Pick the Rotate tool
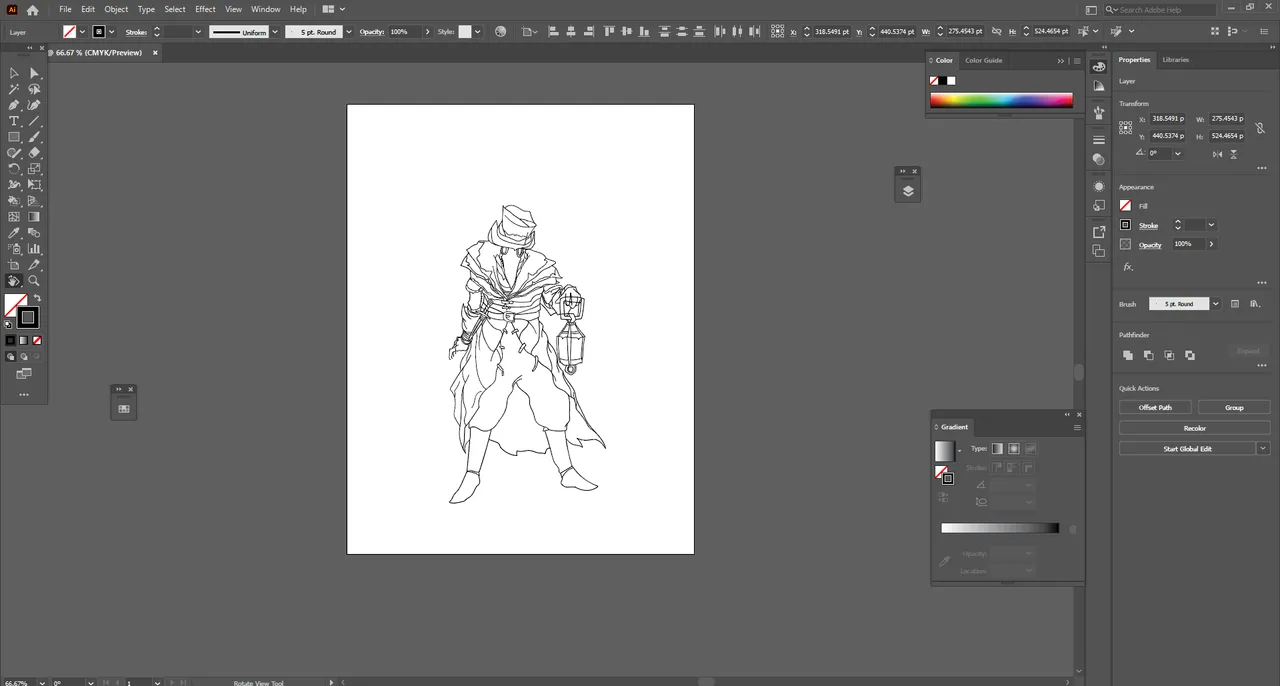 pos(14,169)
